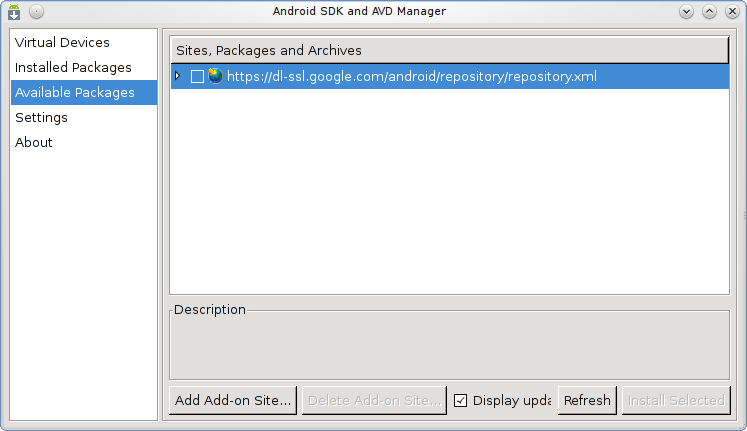Click the globe icon of the repository entry
Viewport: 747px width, 431px height.
click(x=215, y=76)
